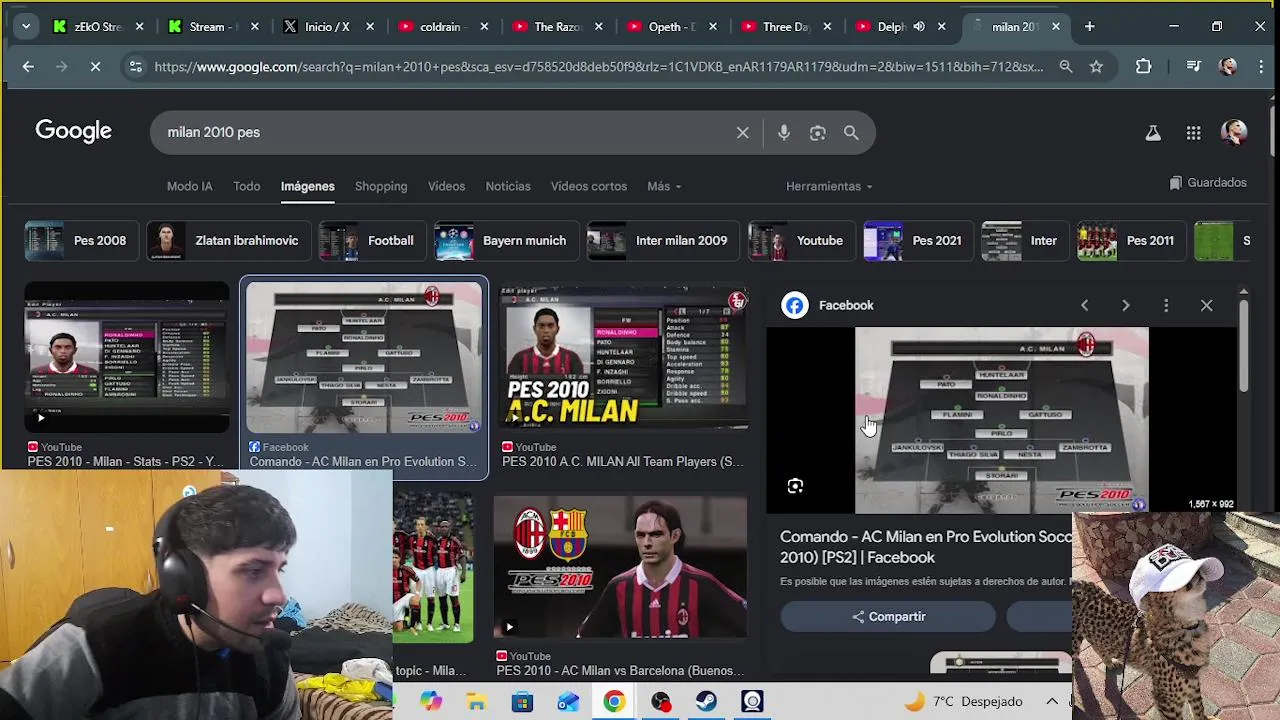Click the Compartir share button

[x=888, y=617]
